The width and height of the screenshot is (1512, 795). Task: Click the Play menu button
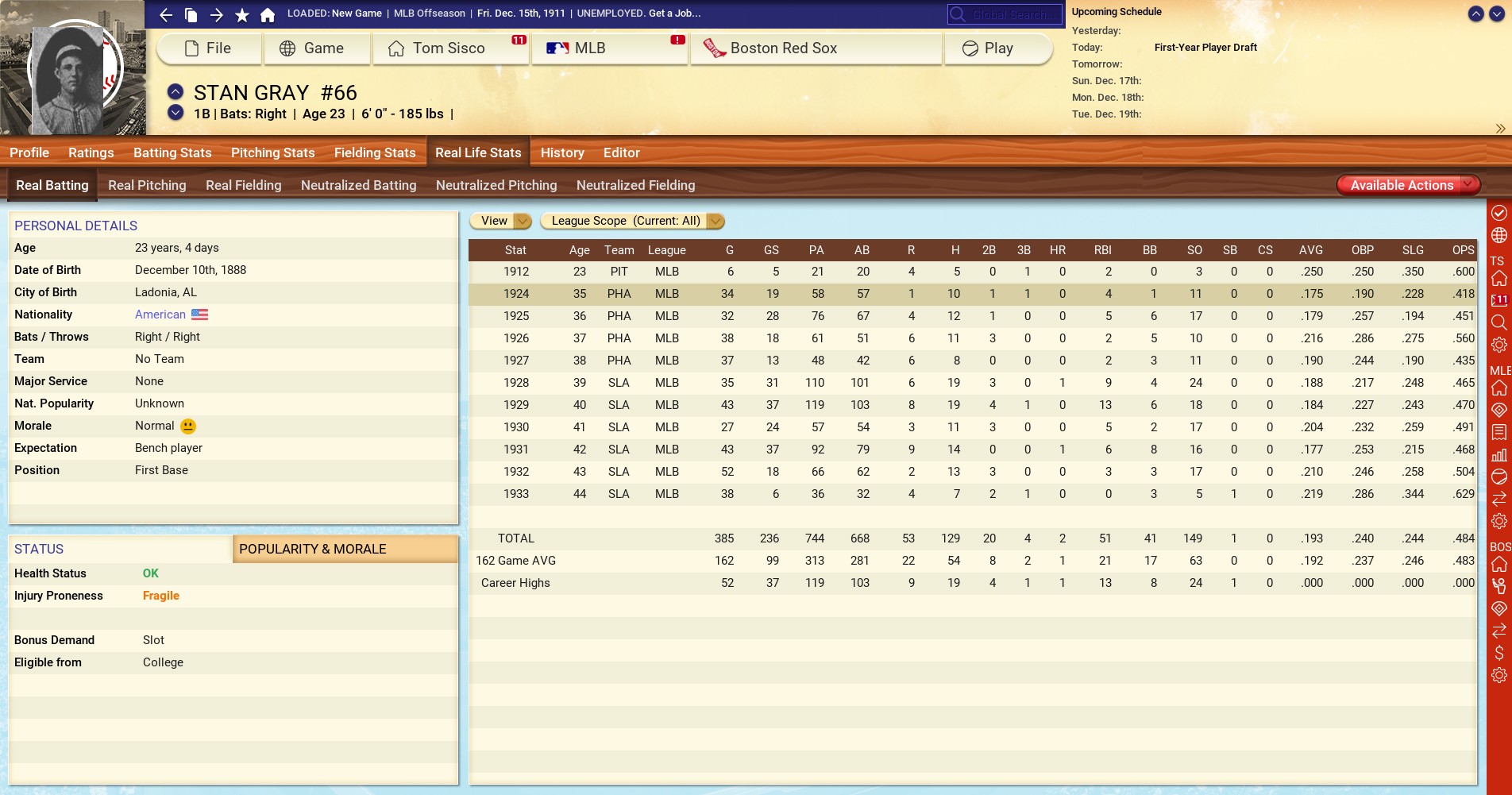[x=997, y=48]
